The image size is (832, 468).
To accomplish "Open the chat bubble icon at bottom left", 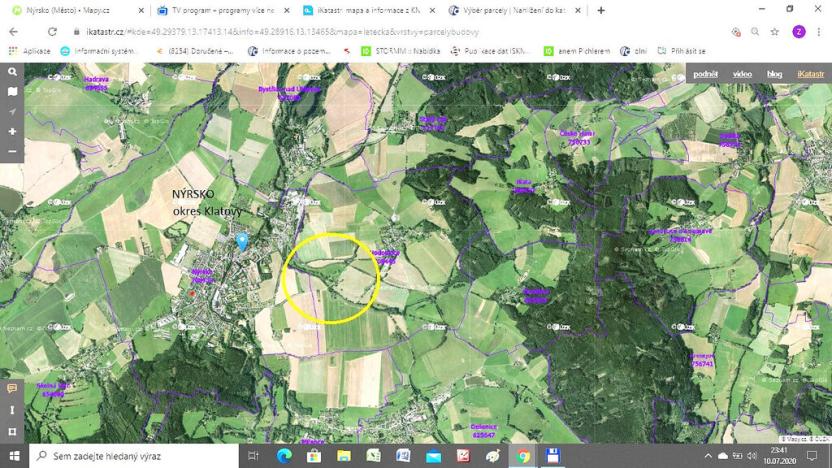I will coord(12,389).
